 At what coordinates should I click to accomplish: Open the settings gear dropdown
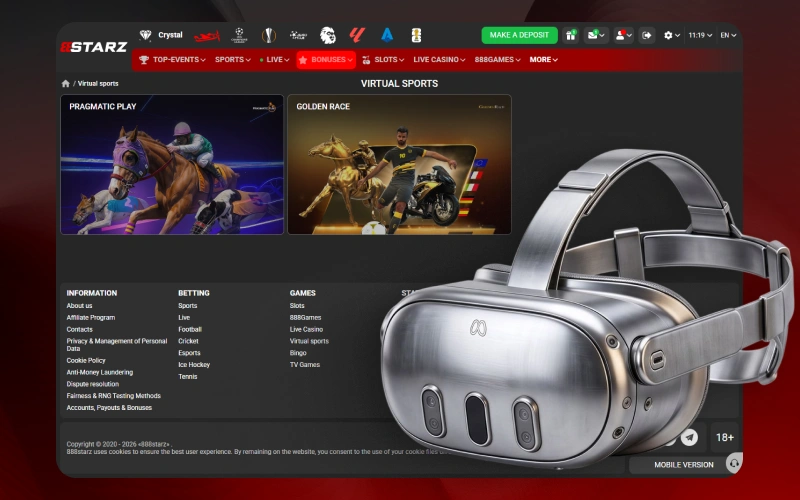click(671, 35)
